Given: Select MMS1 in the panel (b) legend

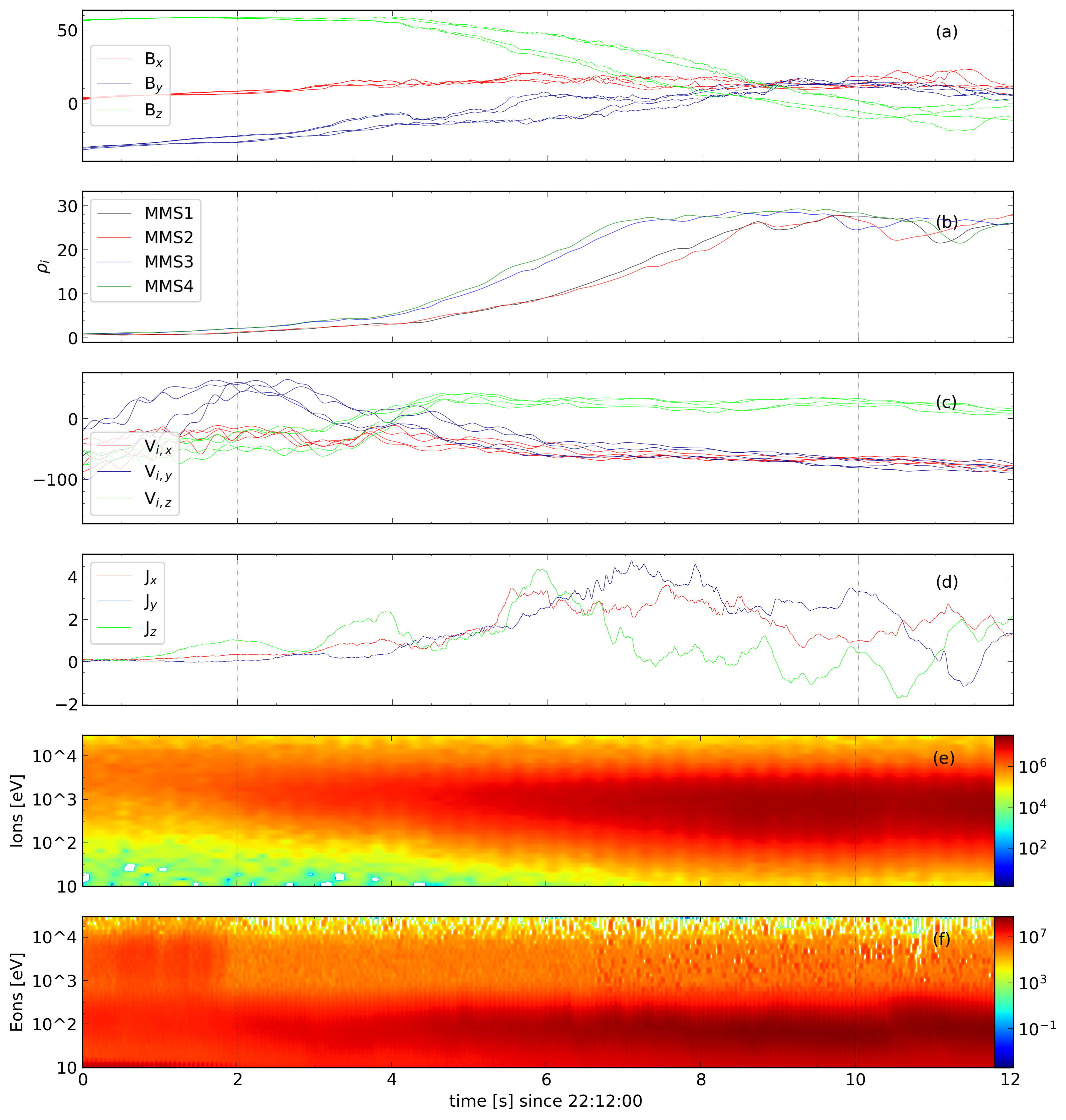Looking at the screenshot, I should 168,213.
